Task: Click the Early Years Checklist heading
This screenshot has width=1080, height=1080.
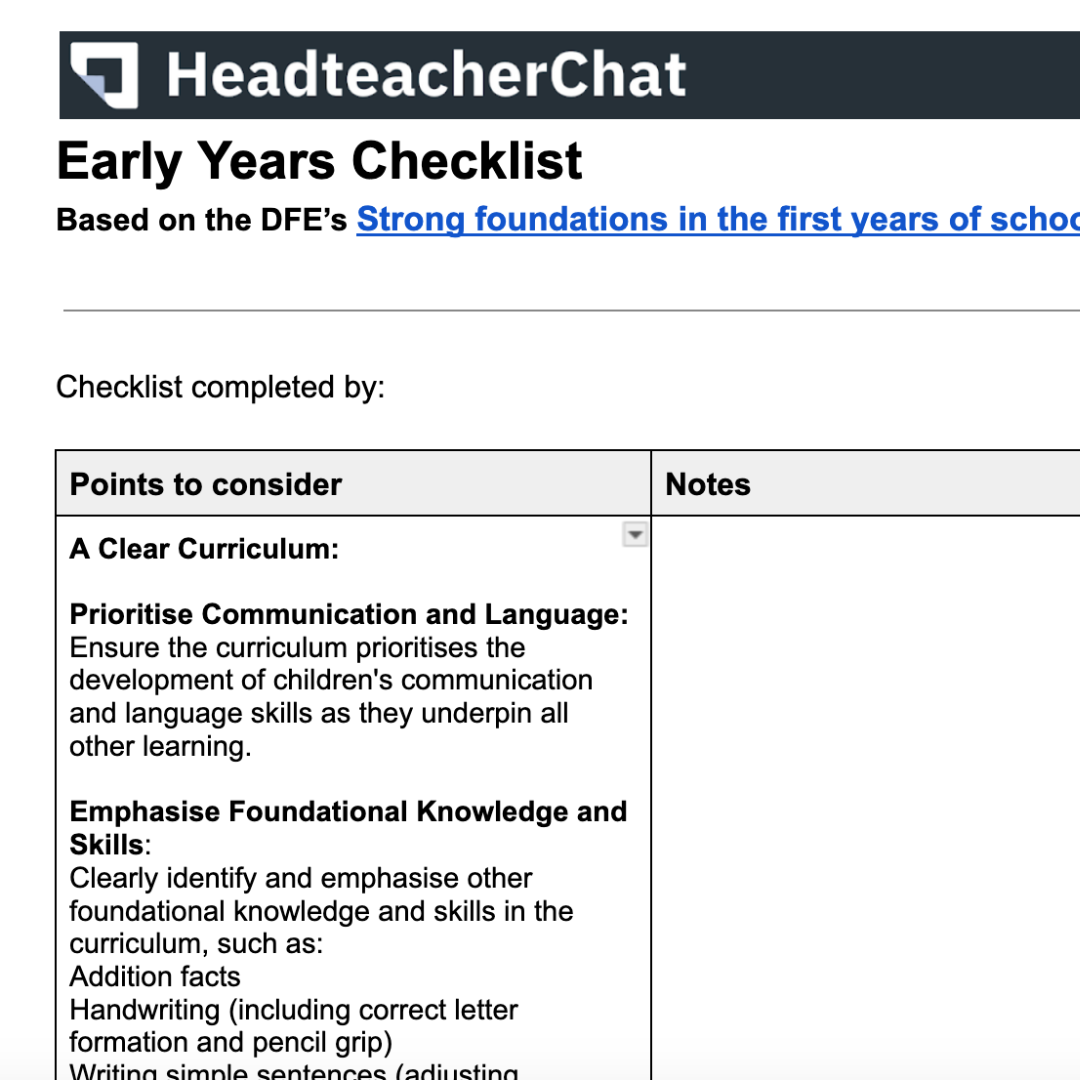Action: (x=319, y=161)
